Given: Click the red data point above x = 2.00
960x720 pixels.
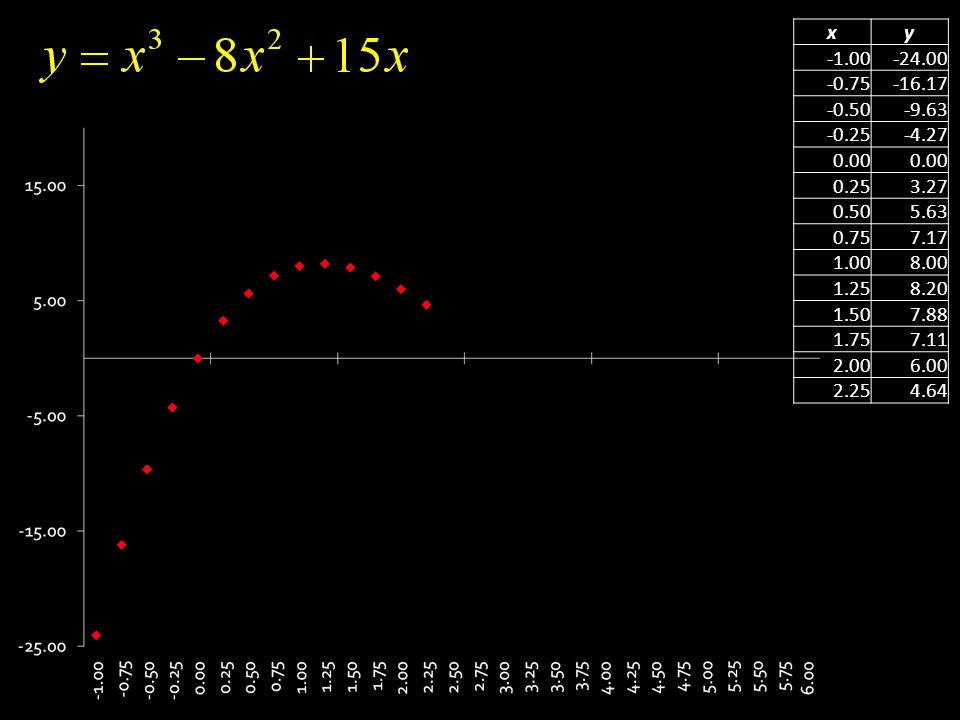Looking at the screenshot, I should (x=401, y=289).
